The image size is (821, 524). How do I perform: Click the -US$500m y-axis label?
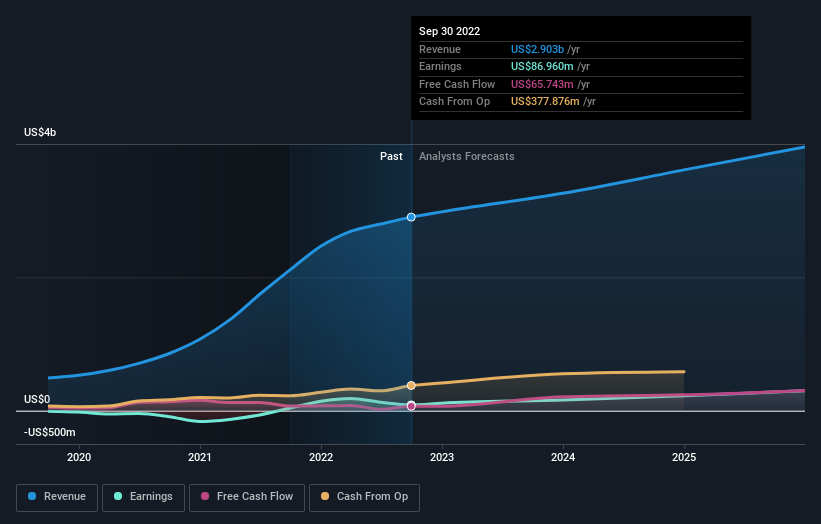[x=50, y=432]
